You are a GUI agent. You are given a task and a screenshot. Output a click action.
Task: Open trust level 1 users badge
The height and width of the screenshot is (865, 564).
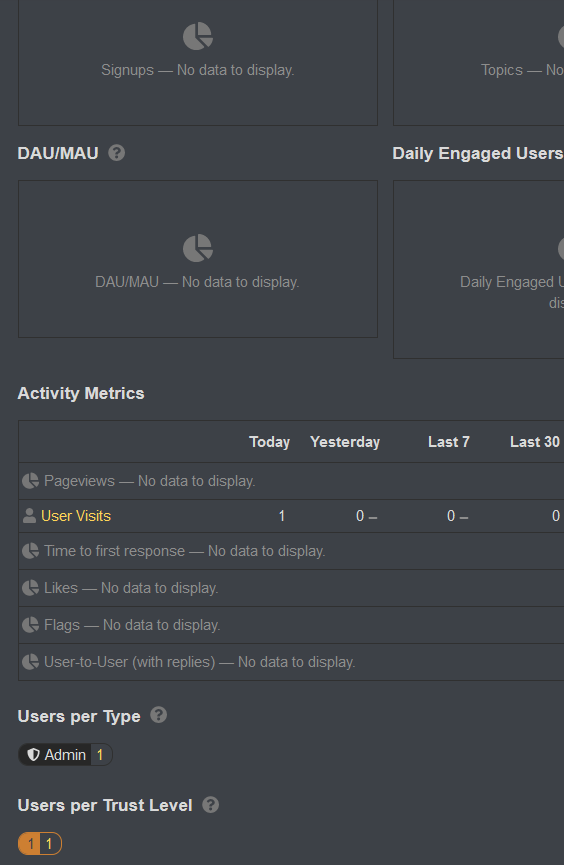pos(40,843)
